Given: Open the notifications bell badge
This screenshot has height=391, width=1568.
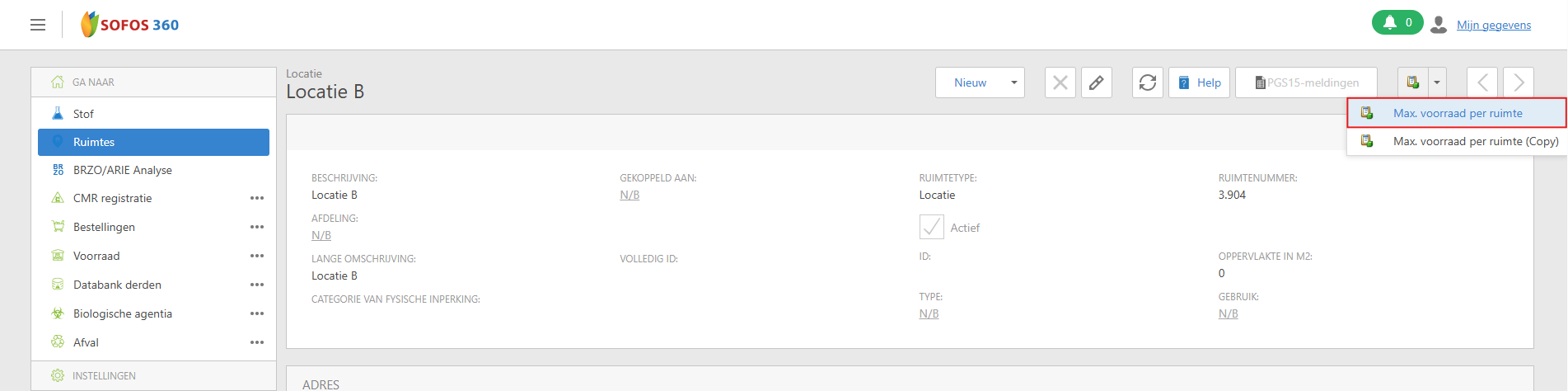Looking at the screenshot, I should pos(1397,22).
